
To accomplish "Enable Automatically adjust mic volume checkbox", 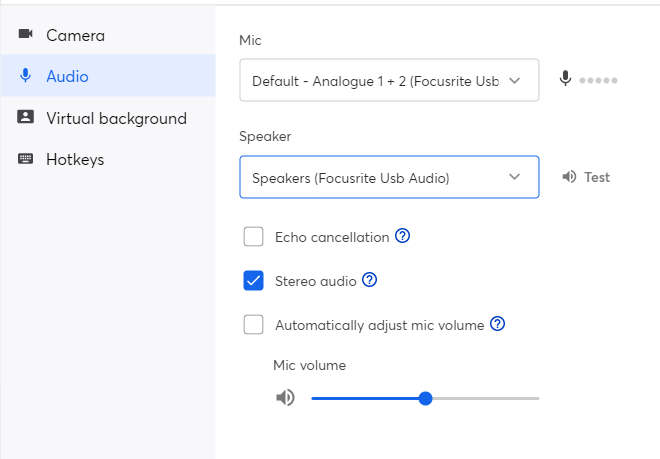I will coord(254,324).
